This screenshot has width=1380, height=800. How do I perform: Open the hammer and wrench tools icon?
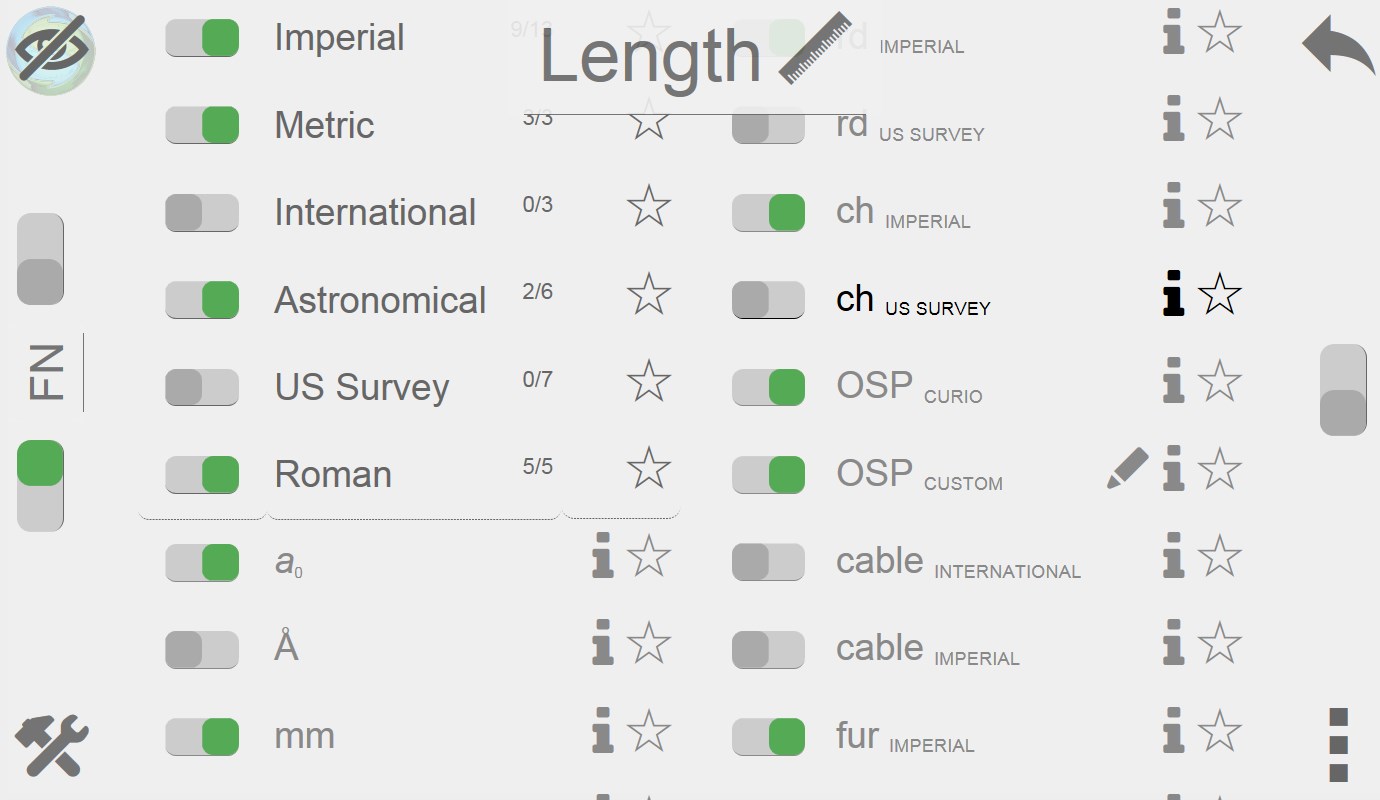pyautogui.click(x=52, y=746)
